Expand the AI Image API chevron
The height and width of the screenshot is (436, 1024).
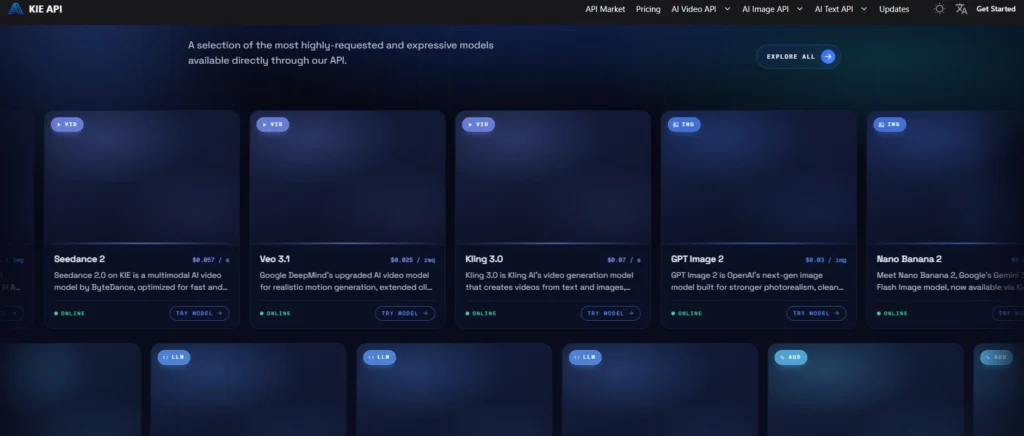pos(799,9)
